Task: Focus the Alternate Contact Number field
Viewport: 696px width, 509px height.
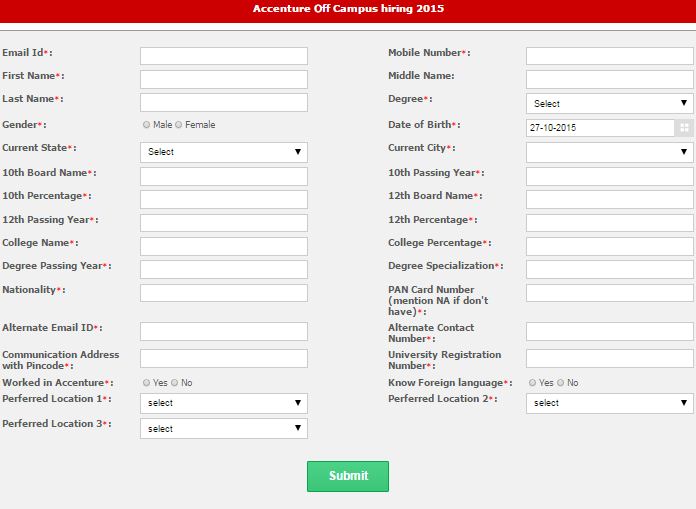Action: click(609, 331)
